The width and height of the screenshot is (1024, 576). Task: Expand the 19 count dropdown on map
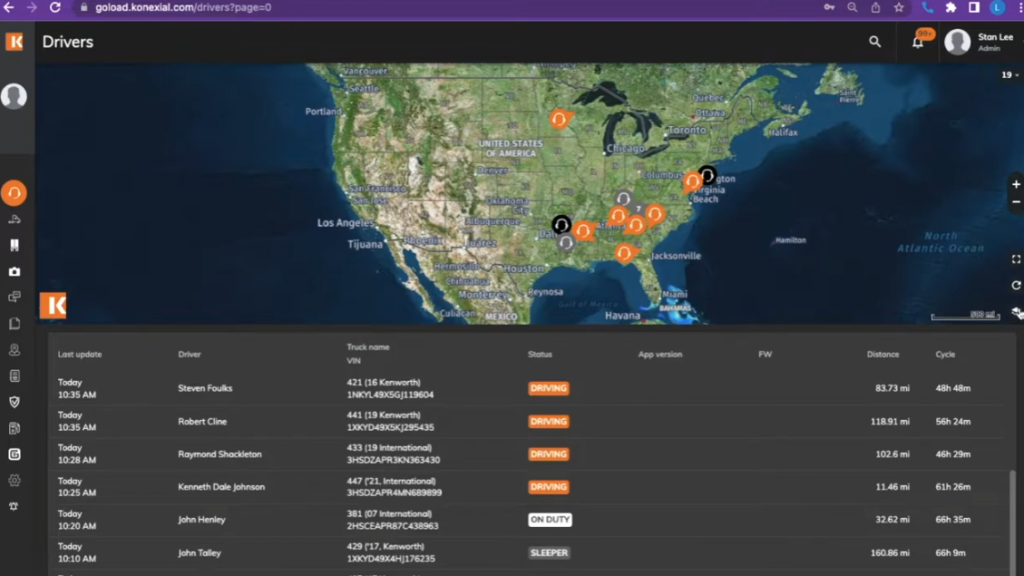tap(1010, 75)
